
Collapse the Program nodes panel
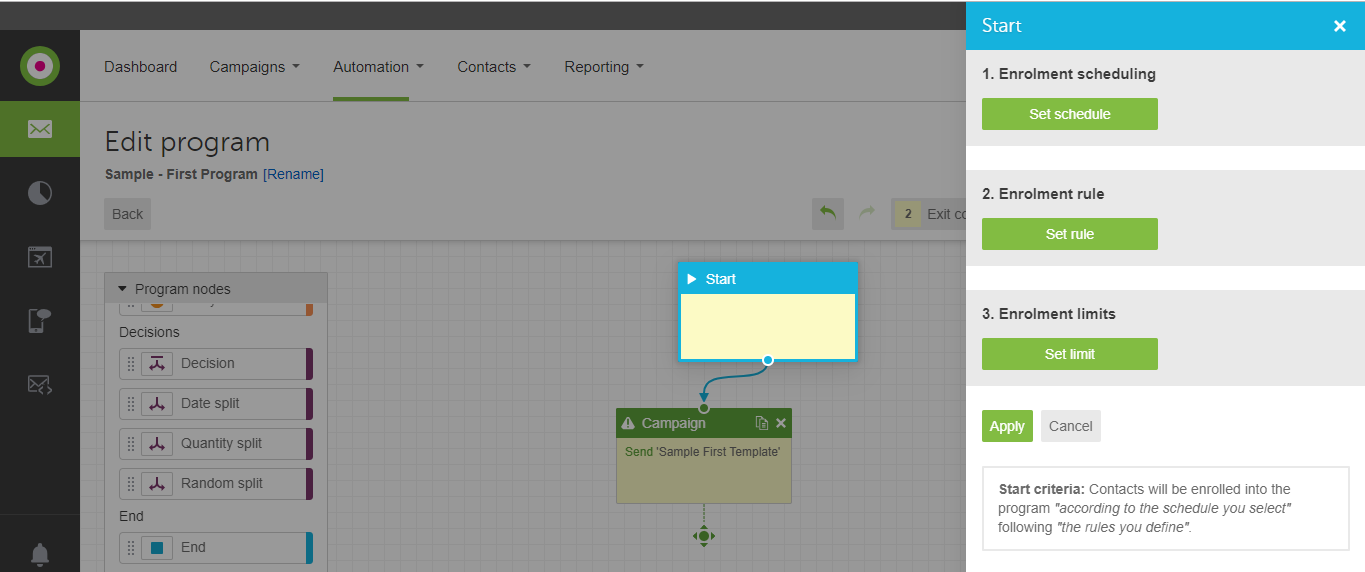(x=122, y=289)
